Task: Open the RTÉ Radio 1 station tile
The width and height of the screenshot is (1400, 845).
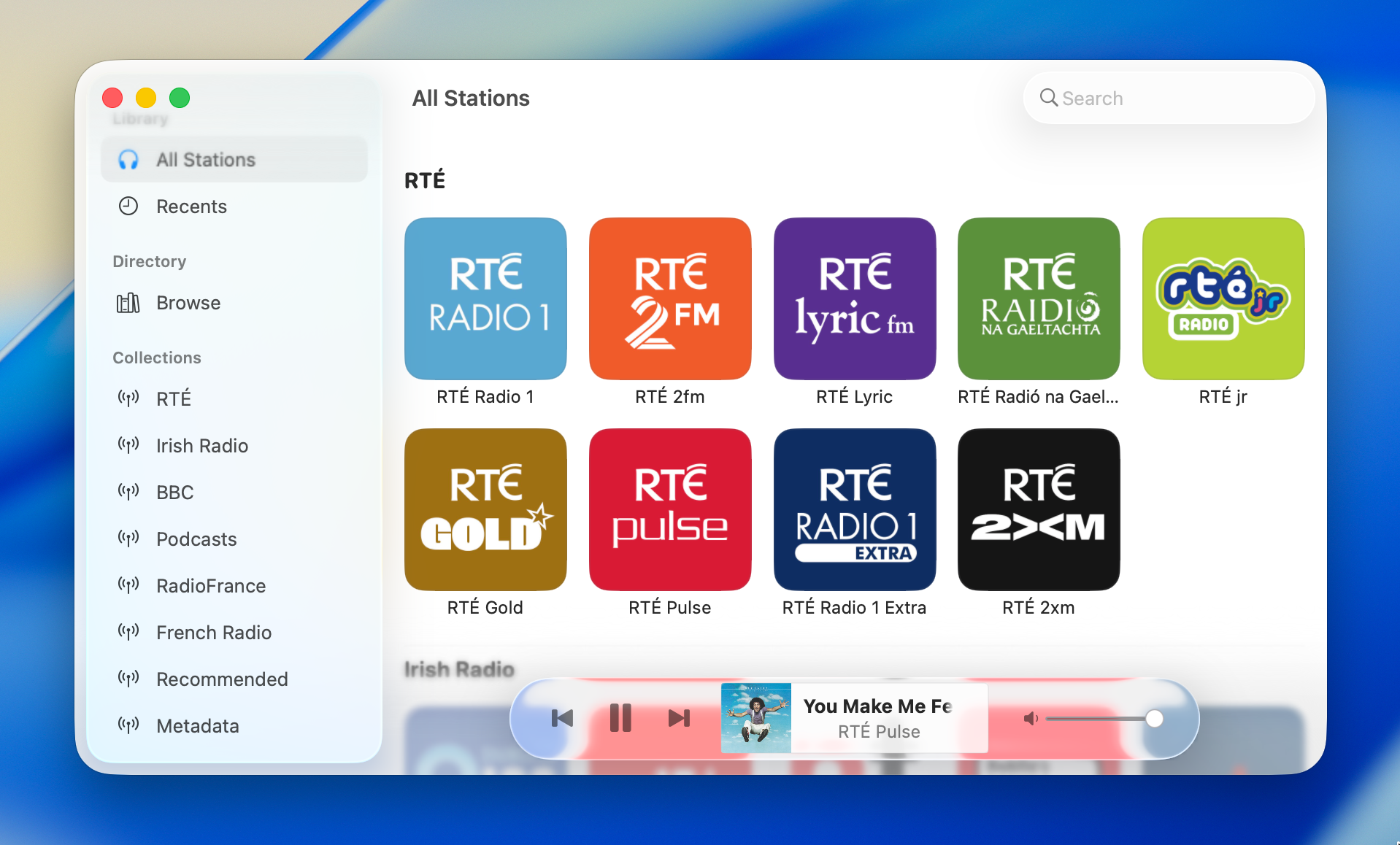Action: [x=485, y=298]
